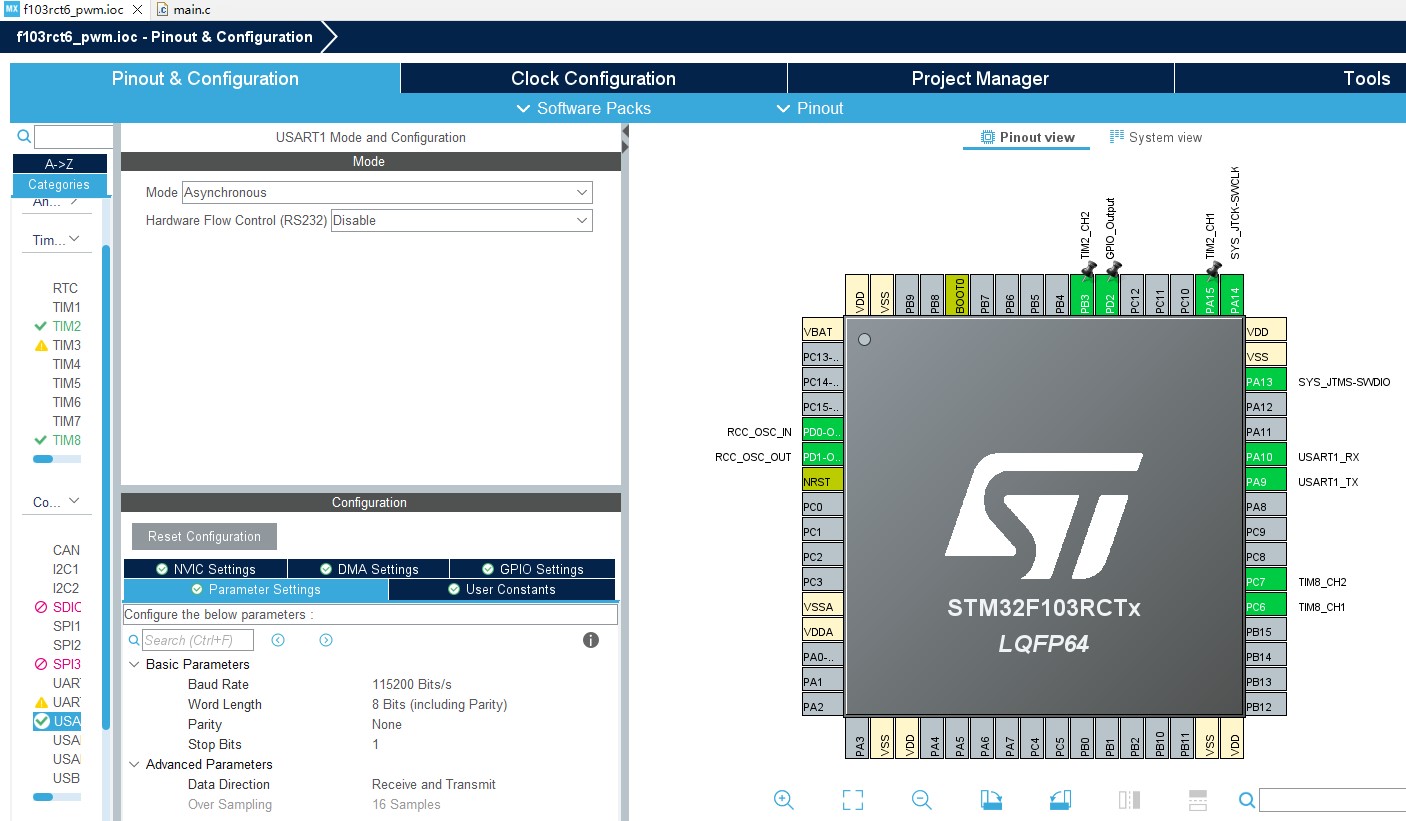Screen dimensions: 1406x821
Task: Click the PD2 GPIO_Output pin
Action: tap(1107, 295)
